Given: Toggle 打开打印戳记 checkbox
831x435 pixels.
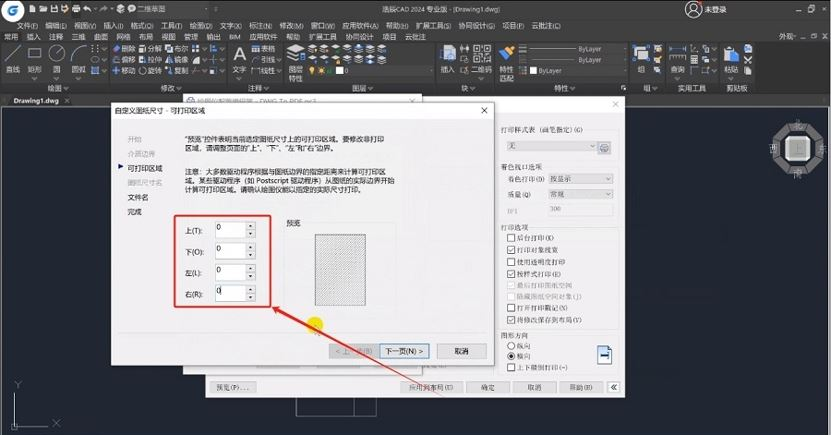Looking at the screenshot, I should 511,308.
